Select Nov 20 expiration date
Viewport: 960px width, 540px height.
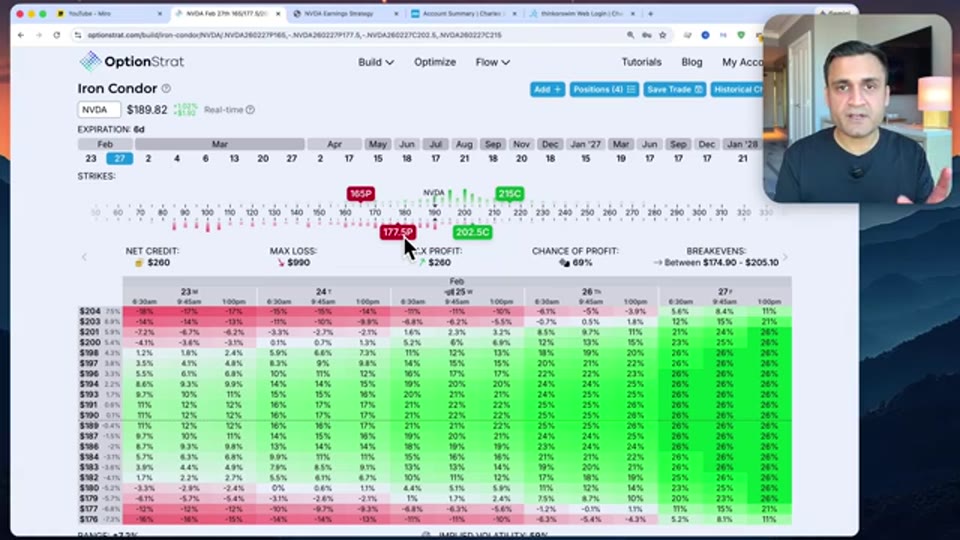tap(521, 159)
